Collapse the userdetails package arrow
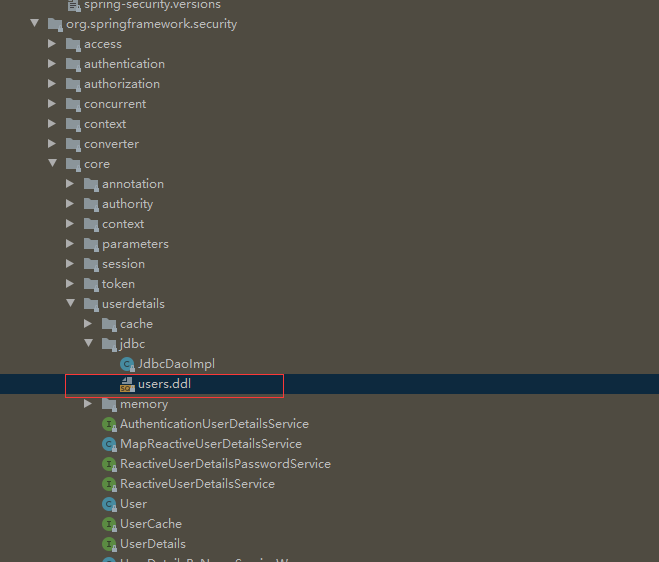 point(71,303)
